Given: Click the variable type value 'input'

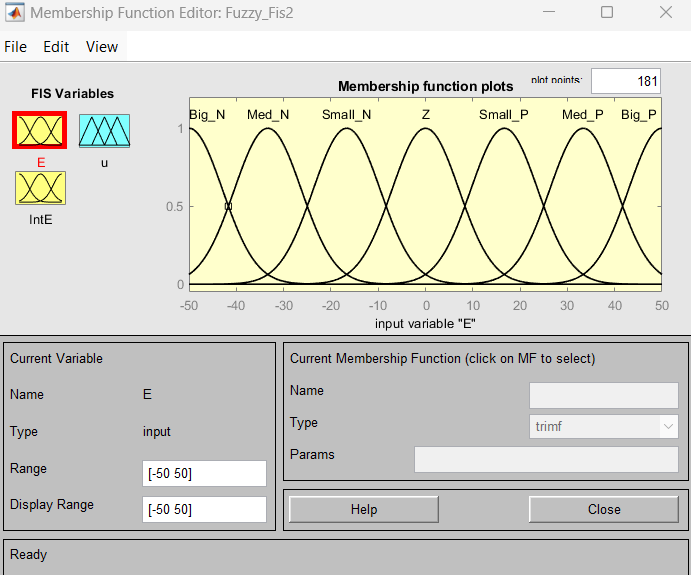Looking at the screenshot, I should tap(156, 432).
